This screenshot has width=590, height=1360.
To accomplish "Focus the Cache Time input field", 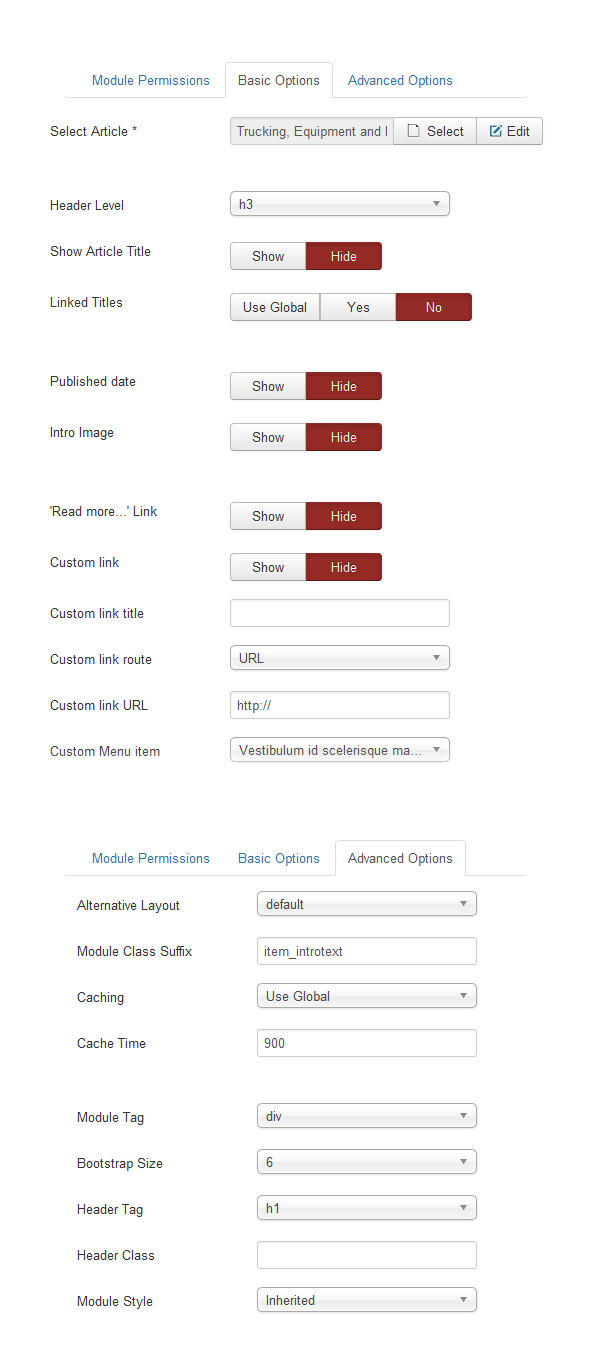I will pyautogui.click(x=367, y=1043).
